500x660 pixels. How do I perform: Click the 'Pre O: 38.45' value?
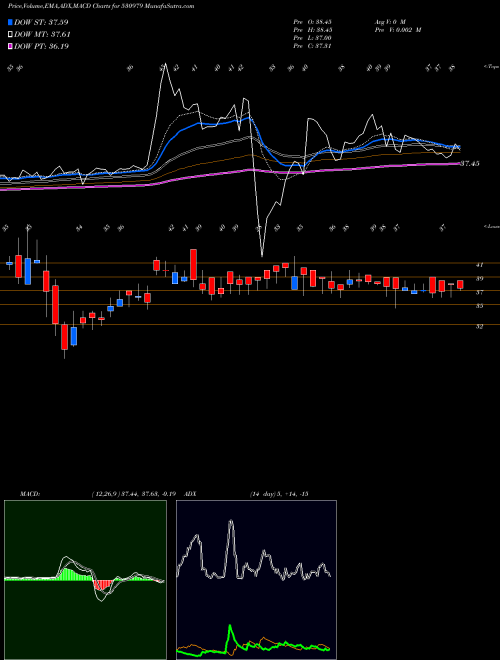pos(313,21)
